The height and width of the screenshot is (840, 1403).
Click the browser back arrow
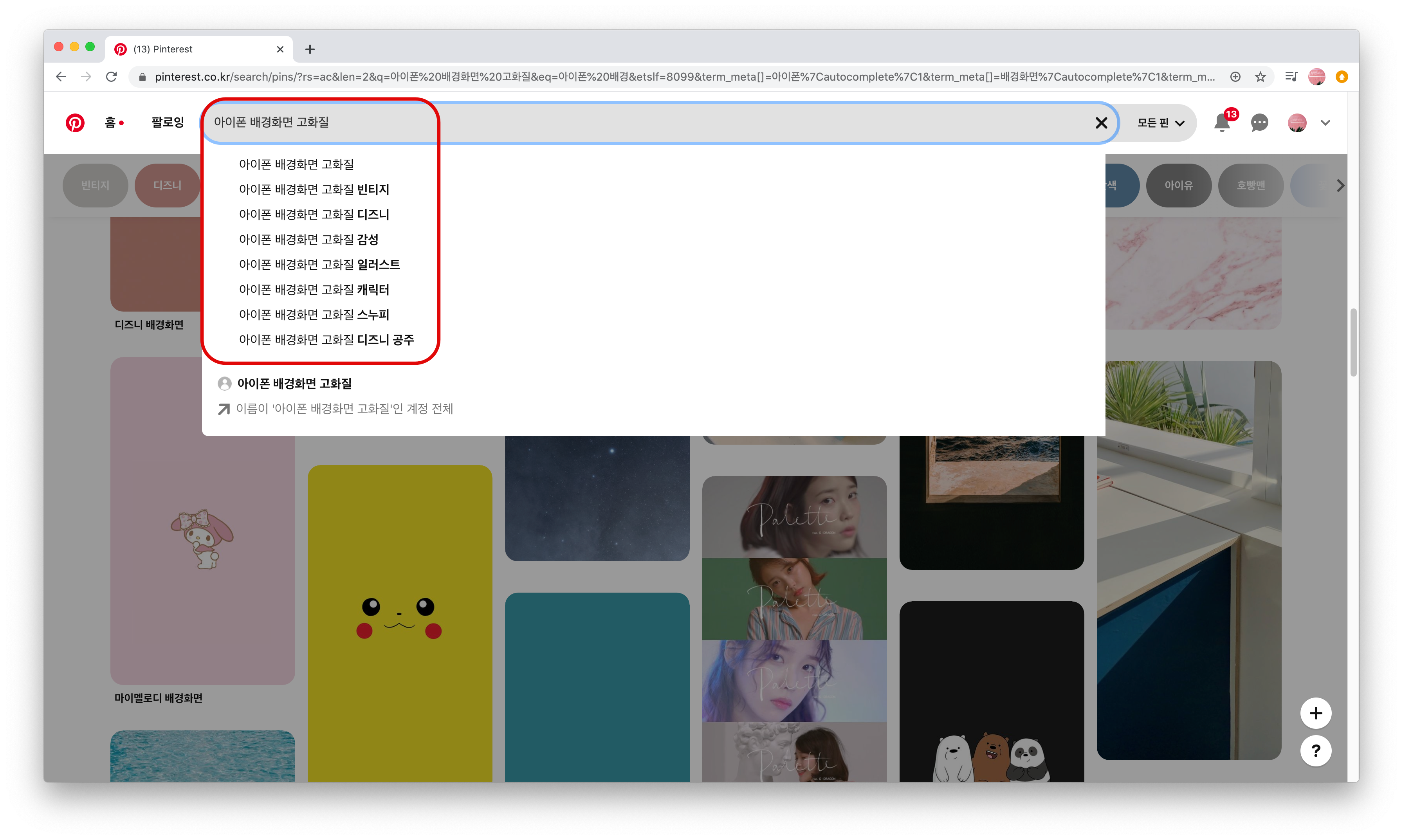(x=61, y=76)
